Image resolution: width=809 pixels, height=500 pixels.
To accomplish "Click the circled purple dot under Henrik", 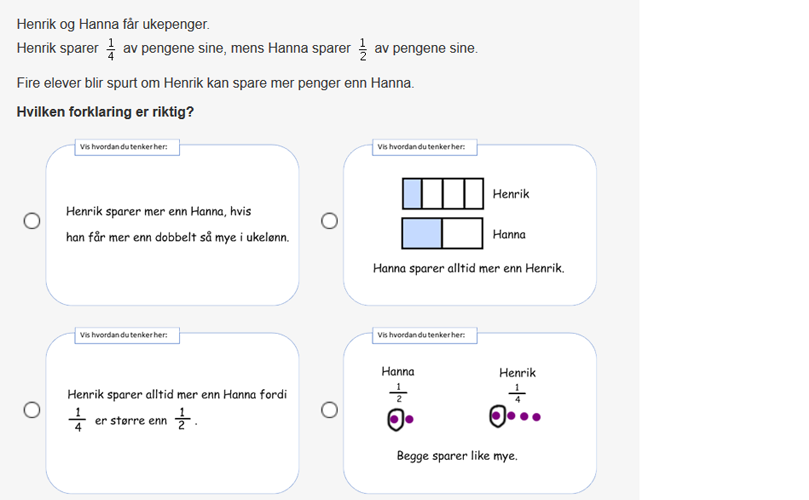I will click(x=497, y=416).
